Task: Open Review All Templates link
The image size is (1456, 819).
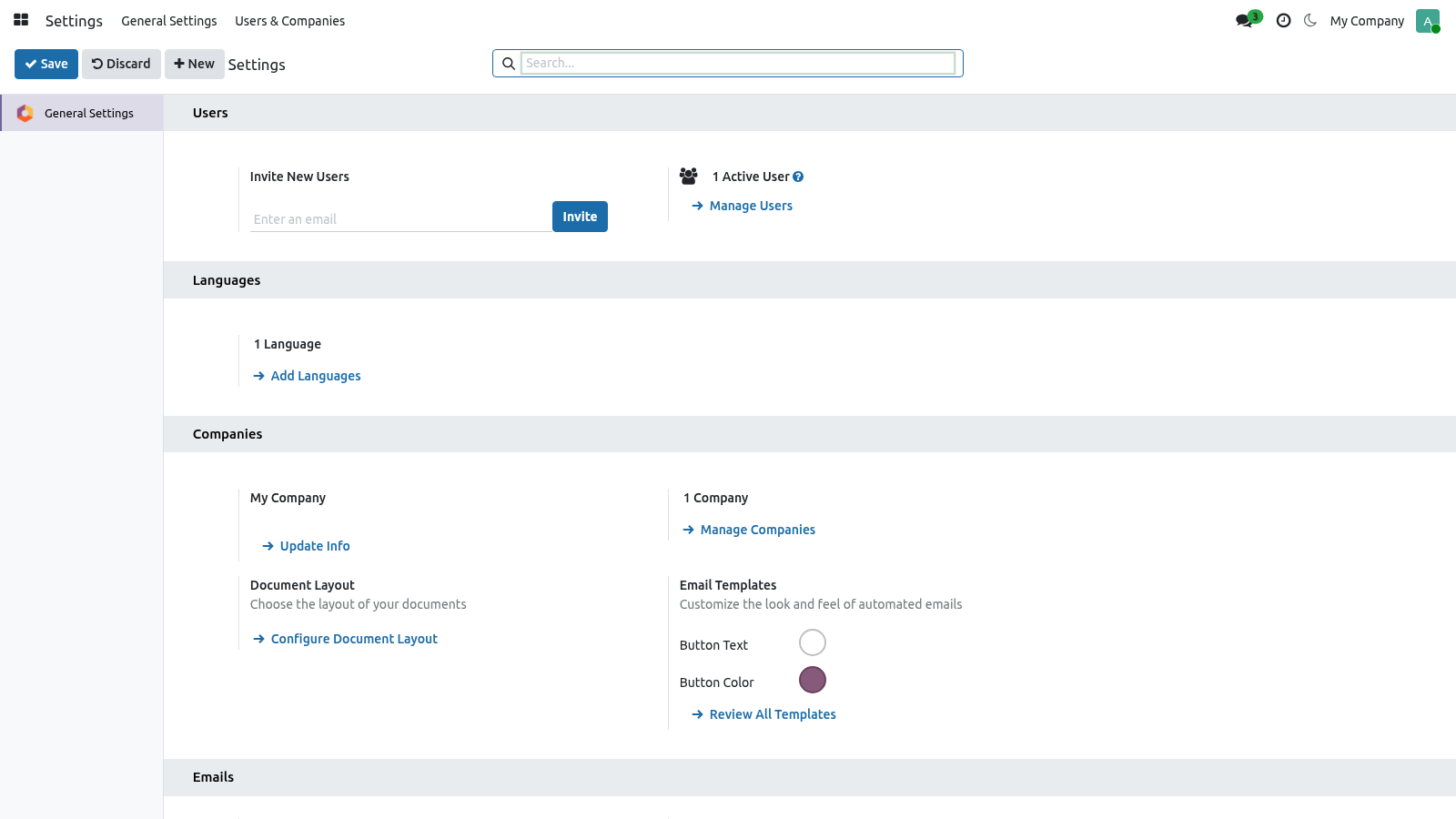Action: coord(763,714)
